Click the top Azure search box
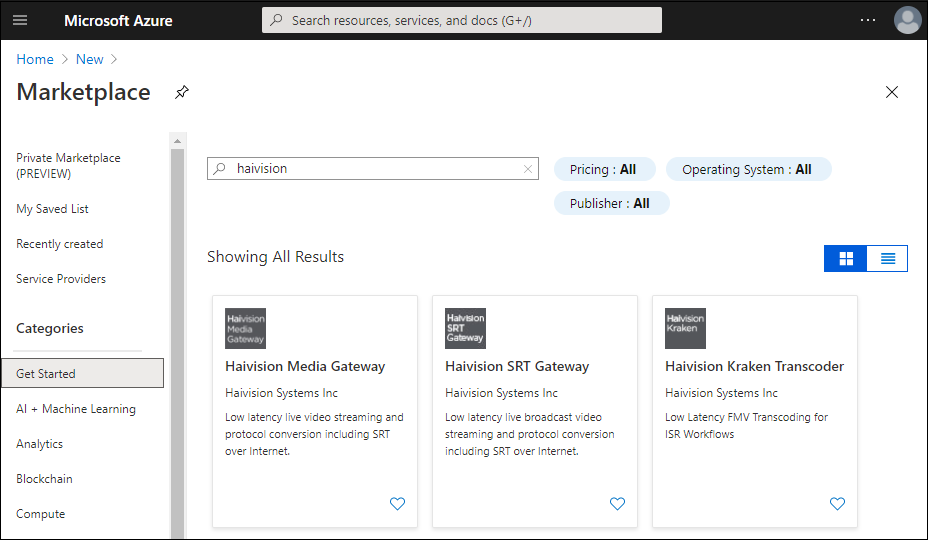The height and width of the screenshot is (540, 928). point(462,20)
